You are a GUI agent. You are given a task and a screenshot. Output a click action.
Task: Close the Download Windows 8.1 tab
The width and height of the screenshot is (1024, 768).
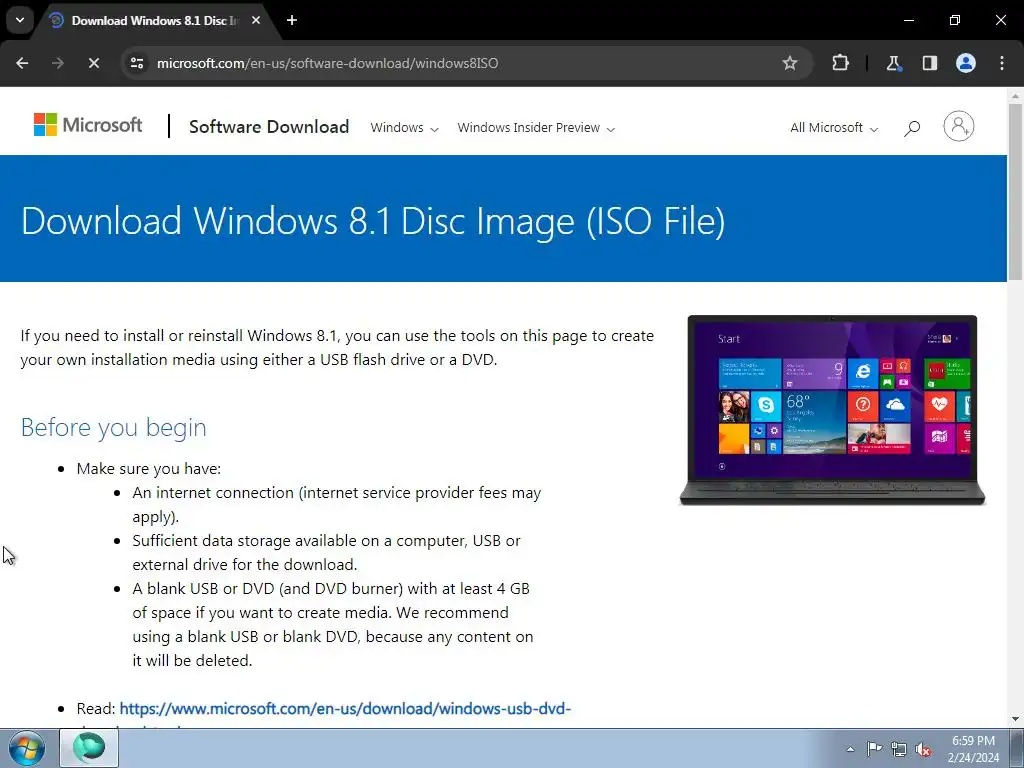(x=256, y=20)
